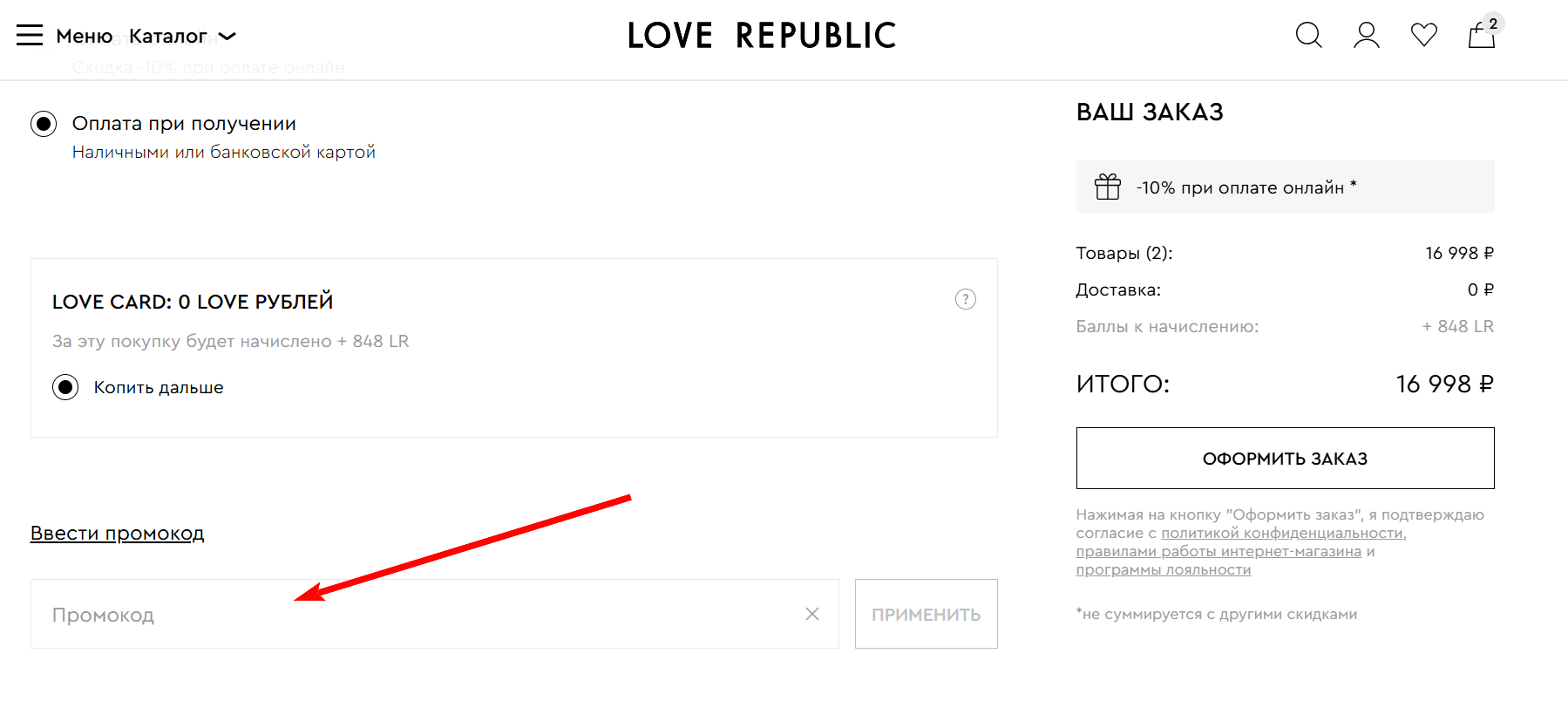Click the LOVE CARD help question mark
Screen dimensions: 1568x701
pos(966,300)
